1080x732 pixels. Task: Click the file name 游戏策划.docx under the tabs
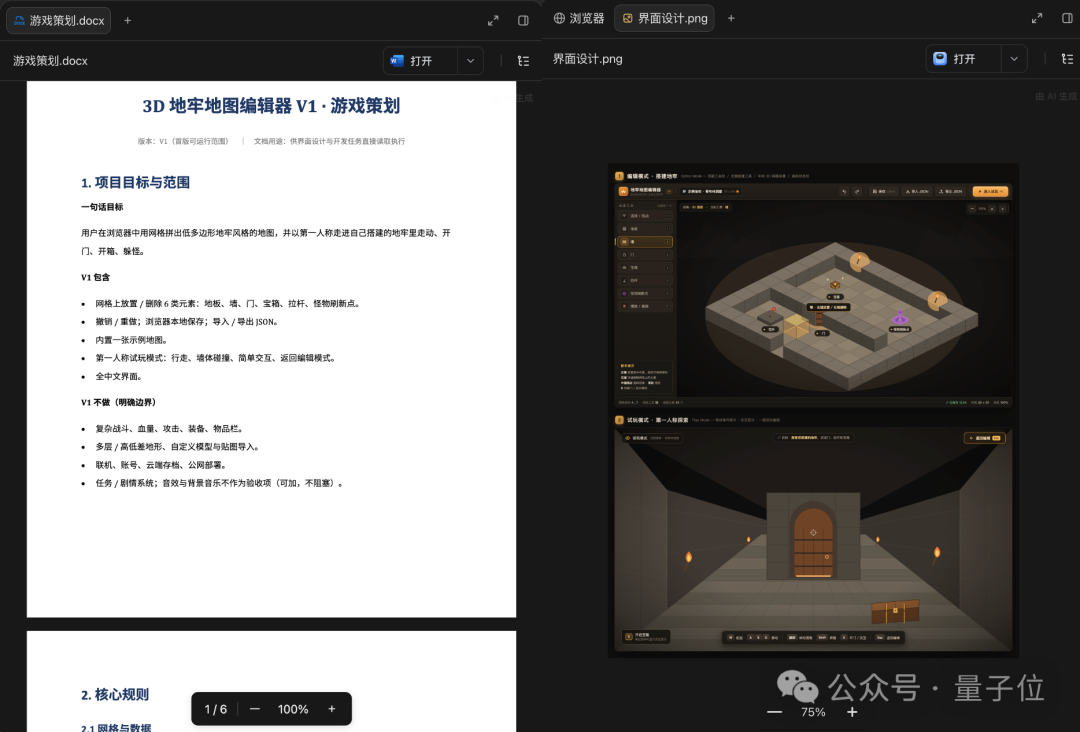(50, 61)
